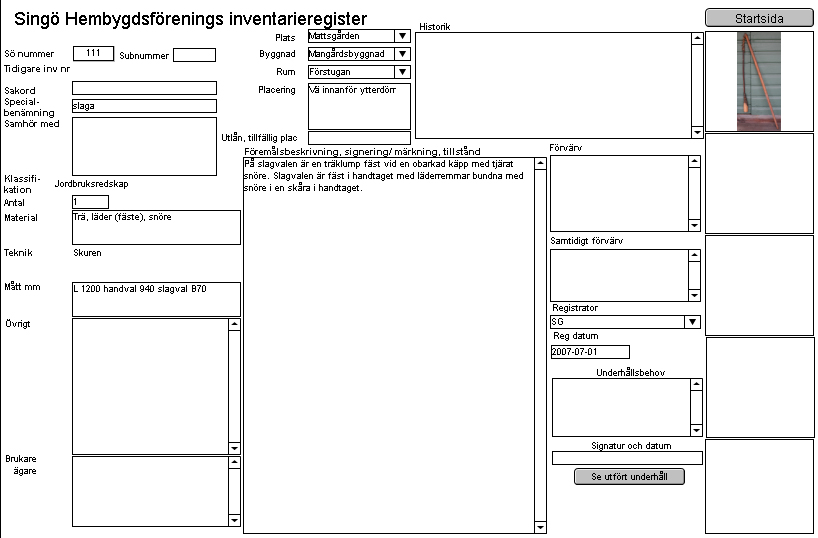Click the Se utfört underhåll button
The height and width of the screenshot is (538, 818).
coord(629,476)
